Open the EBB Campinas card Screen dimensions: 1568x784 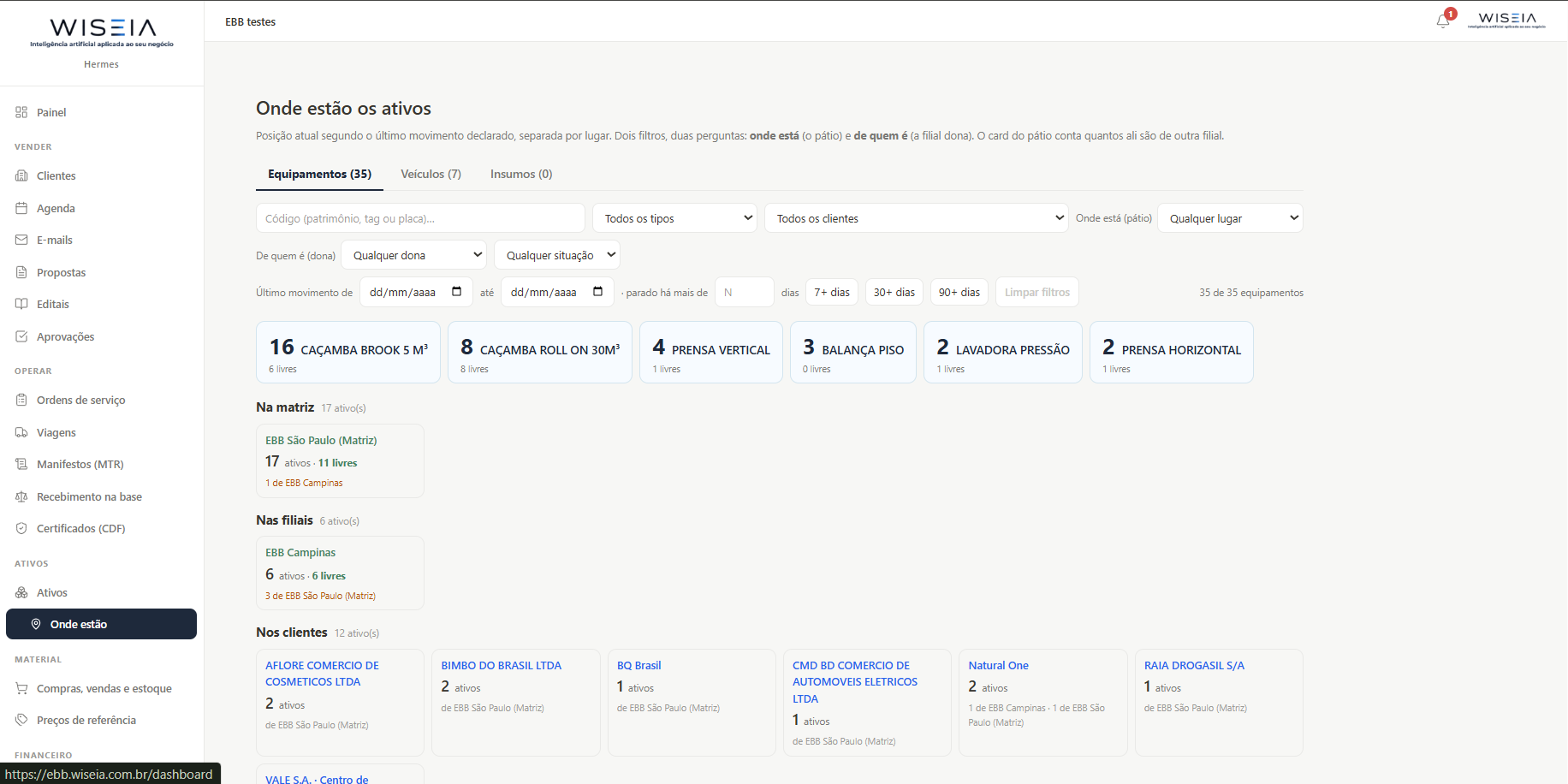340,573
